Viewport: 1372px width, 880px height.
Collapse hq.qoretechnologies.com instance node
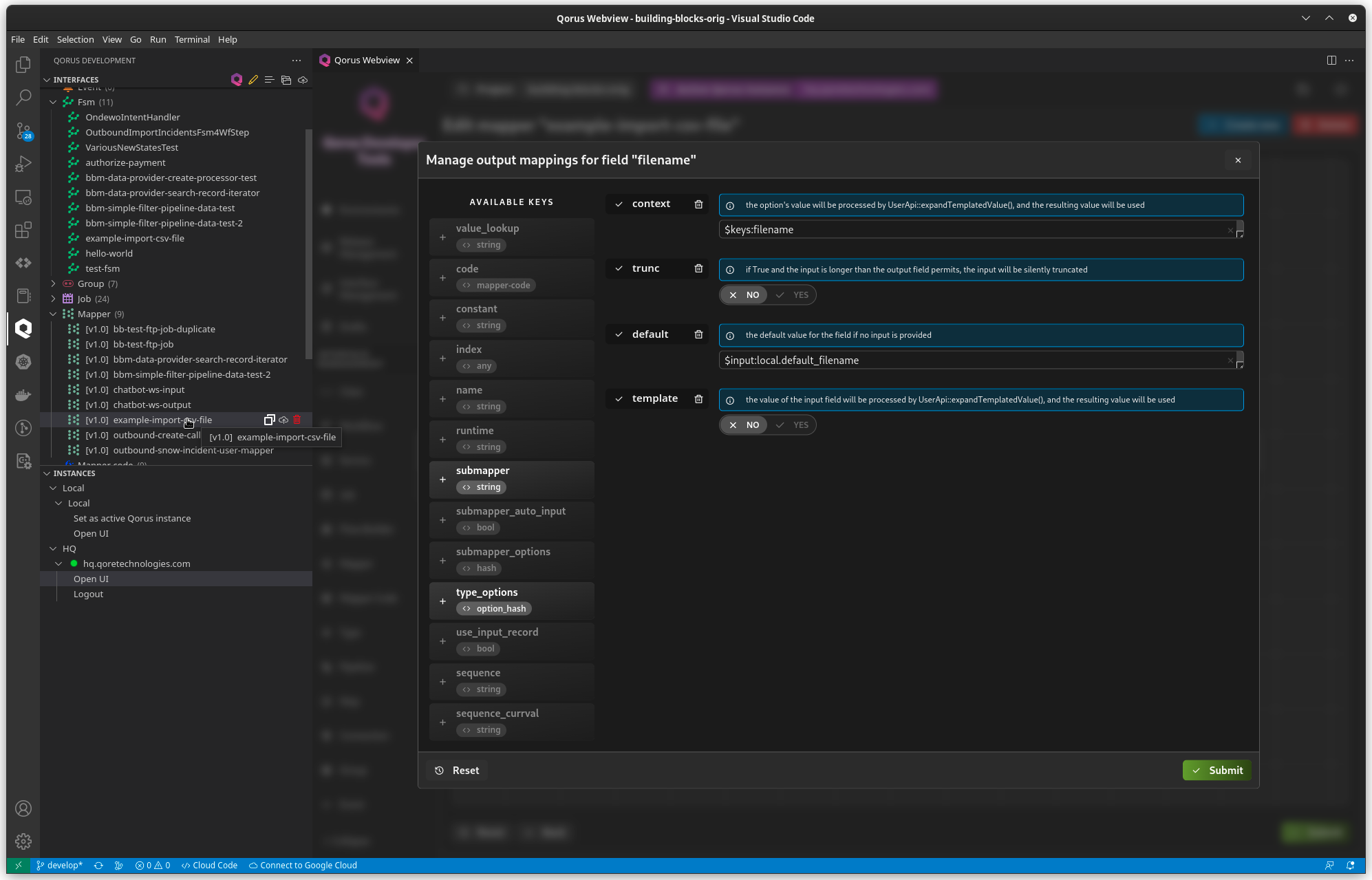[58, 564]
